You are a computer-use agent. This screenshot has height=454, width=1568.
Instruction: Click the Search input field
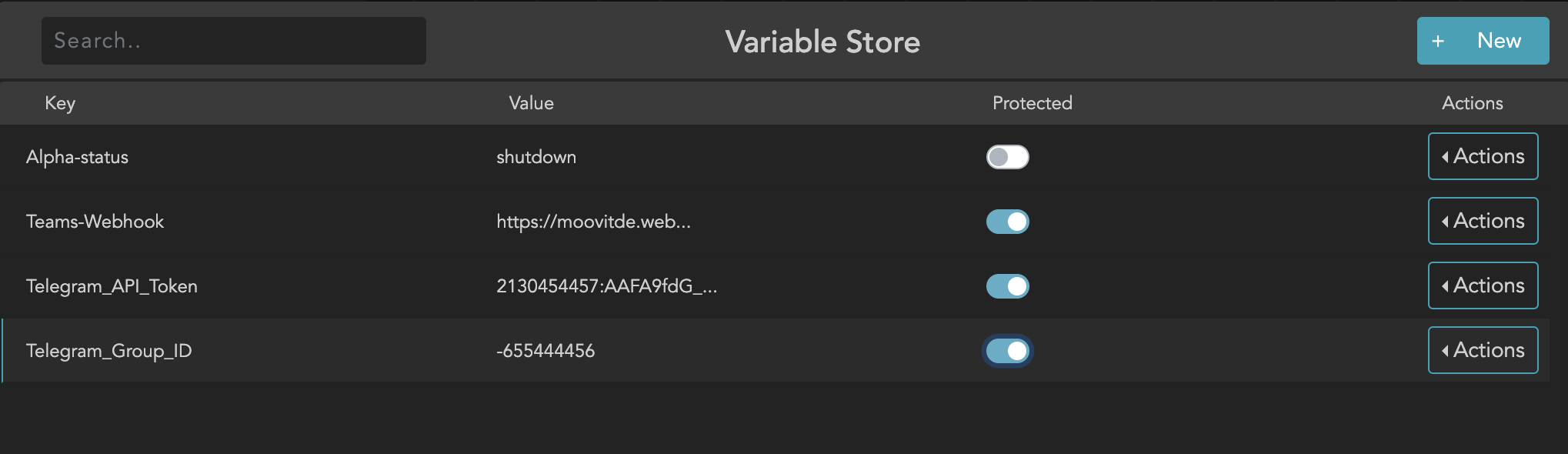point(233,41)
